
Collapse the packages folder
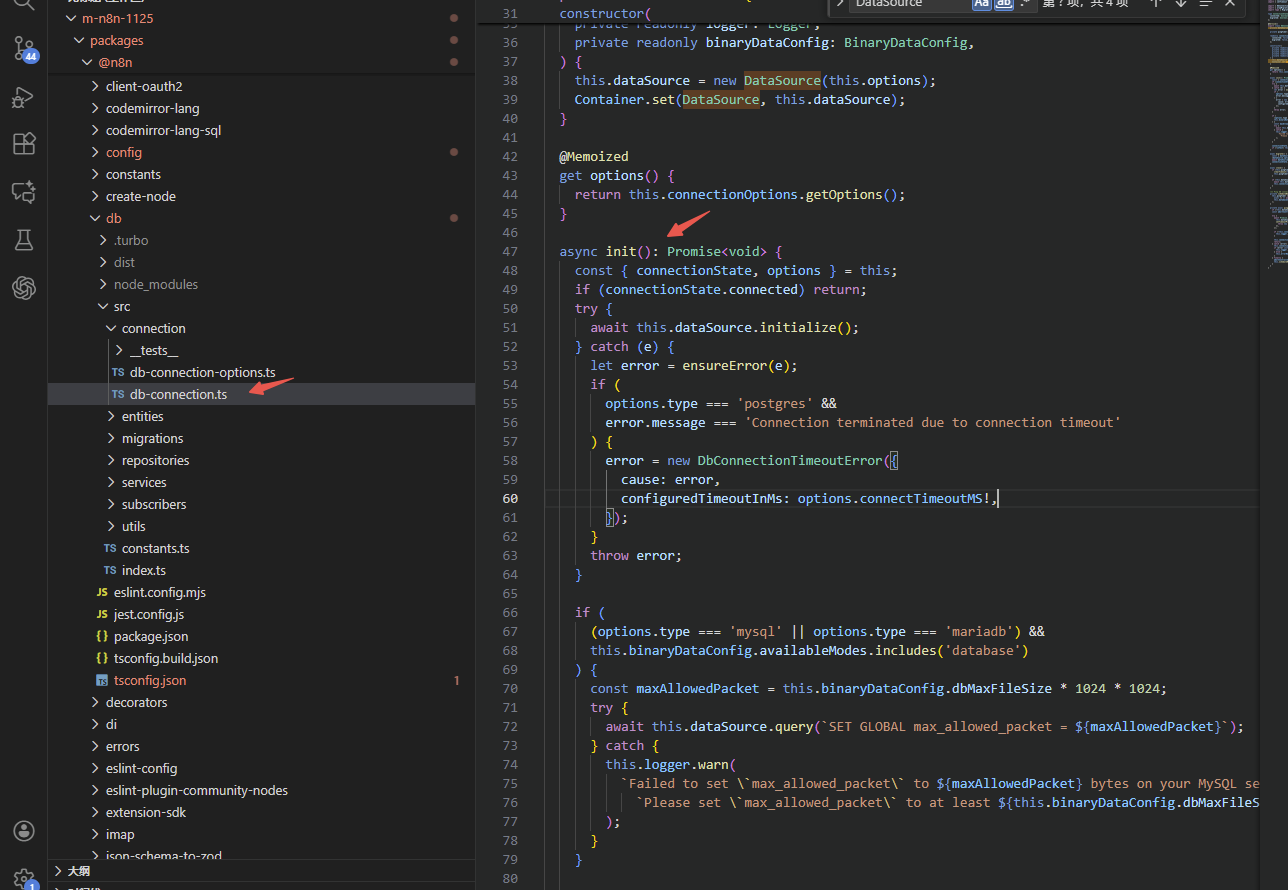[78, 40]
